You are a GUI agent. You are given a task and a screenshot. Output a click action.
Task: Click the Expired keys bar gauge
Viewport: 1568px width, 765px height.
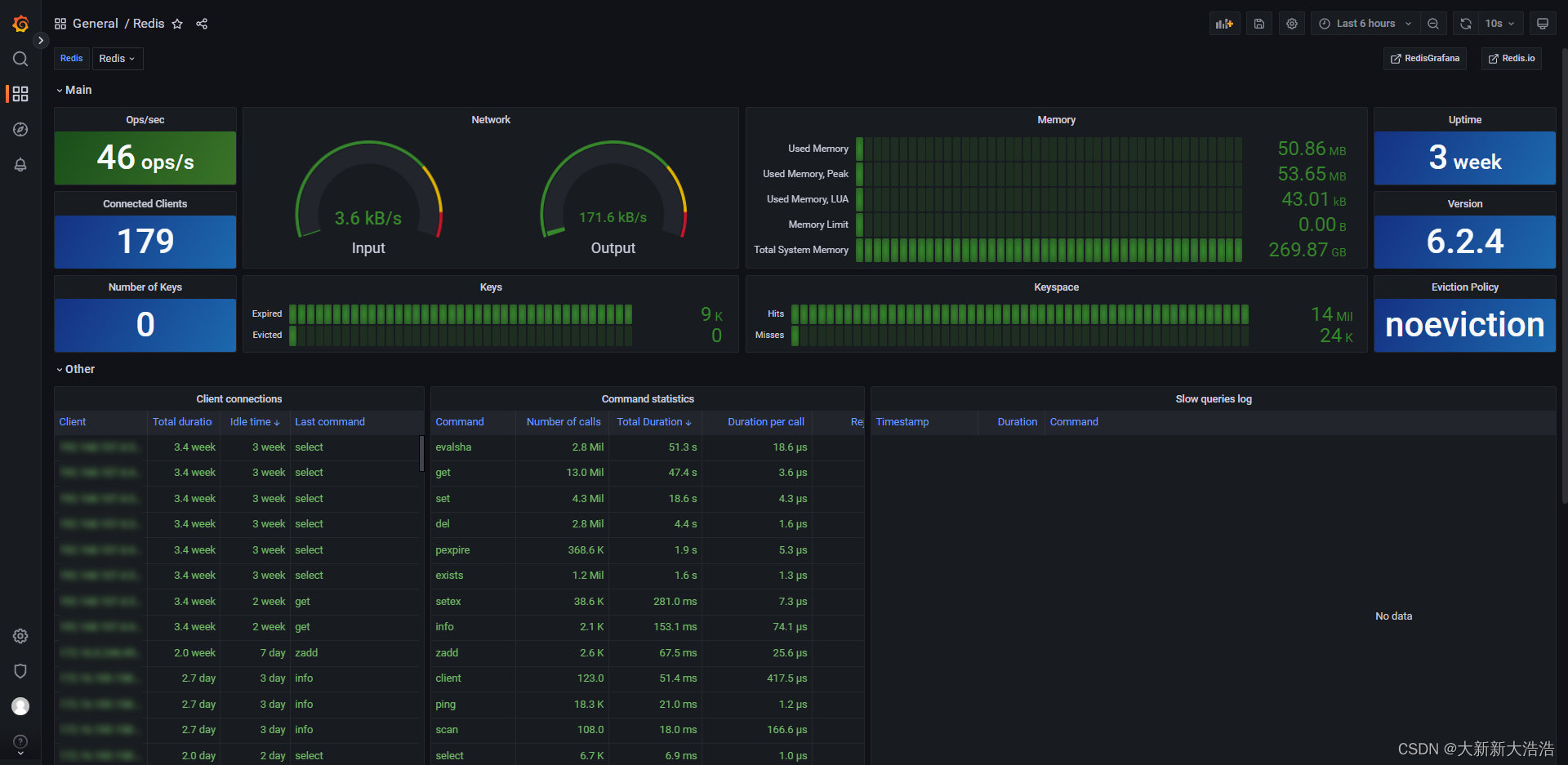tap(461, 314)
